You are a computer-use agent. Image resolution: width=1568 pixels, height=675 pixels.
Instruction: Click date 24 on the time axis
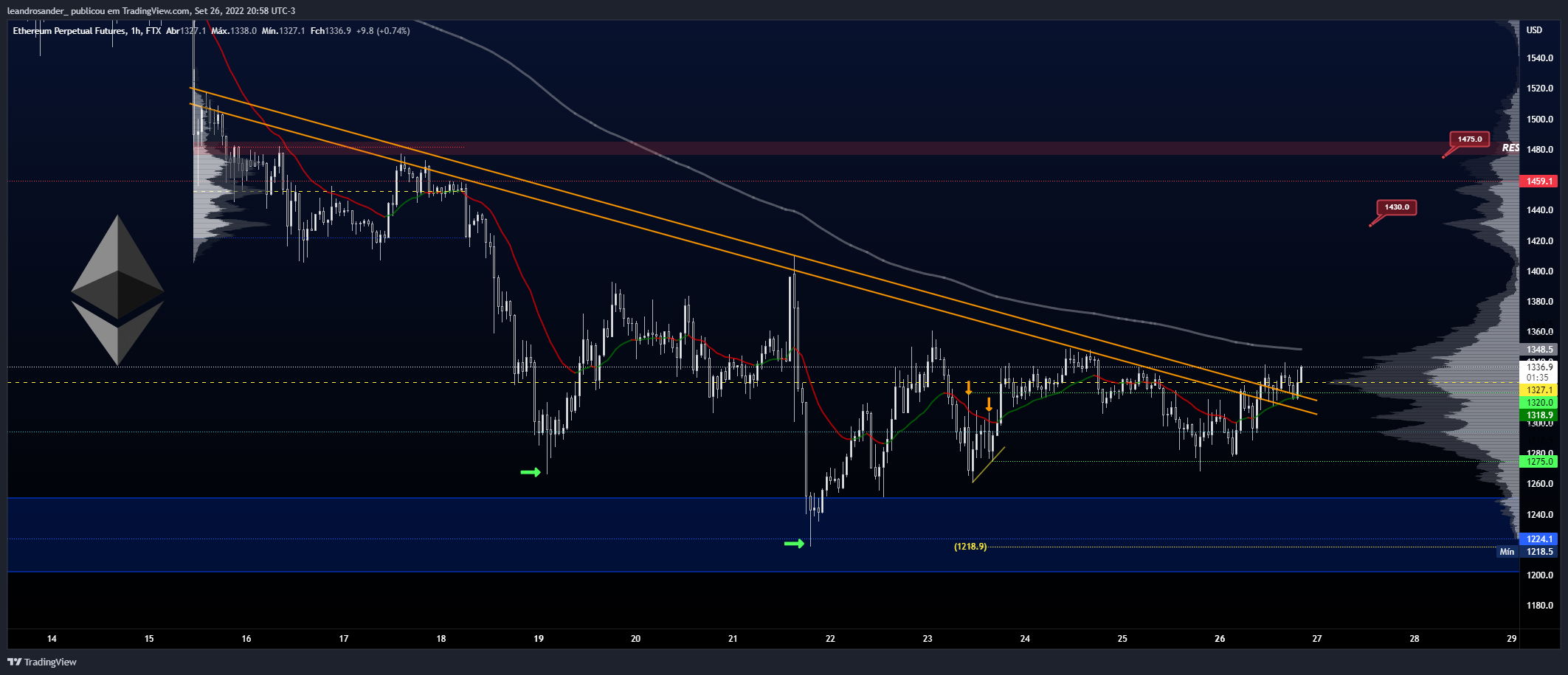[1025, 639]
